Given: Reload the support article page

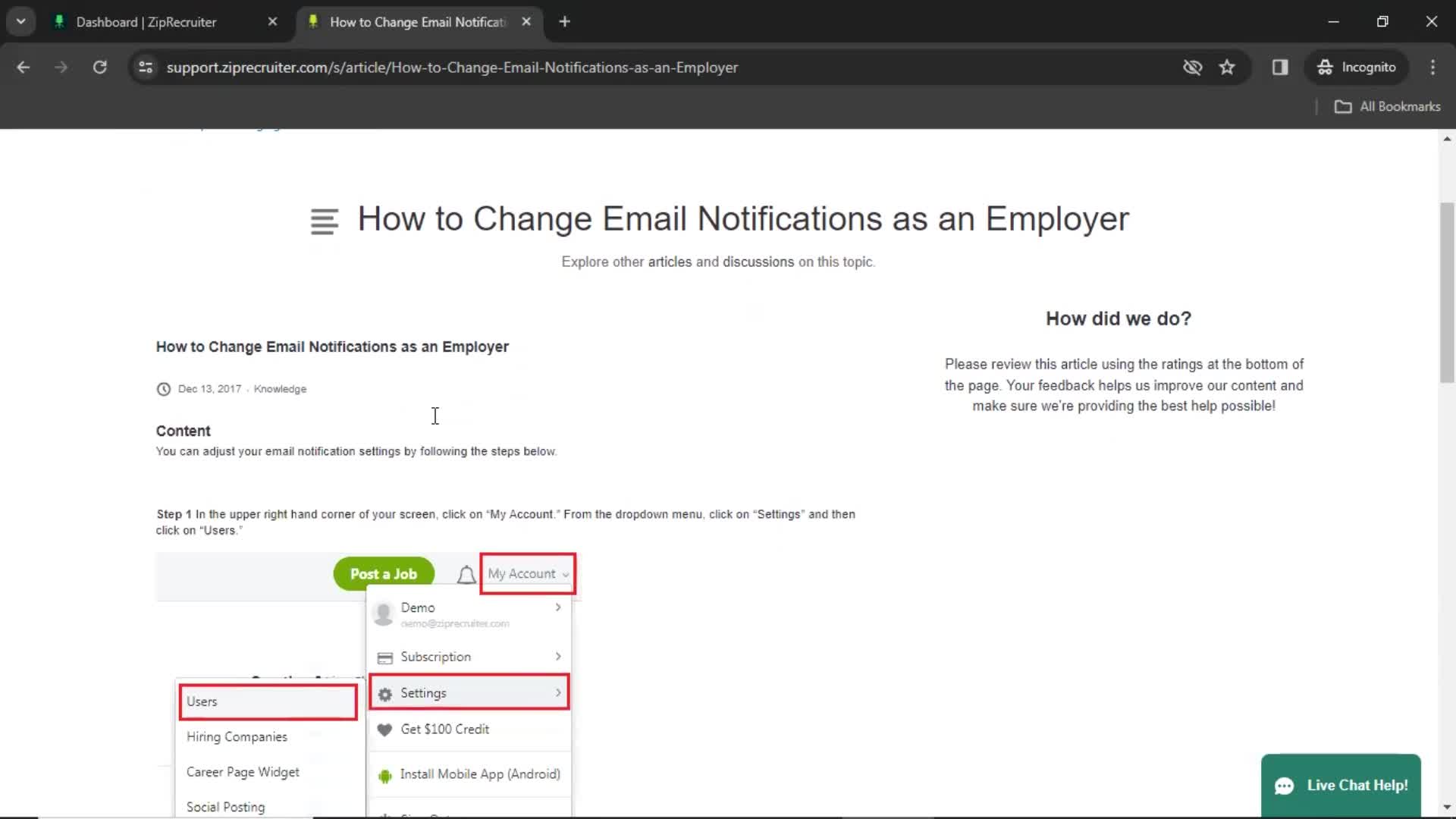Looking at the screenshot, I should tap(99, 67).
